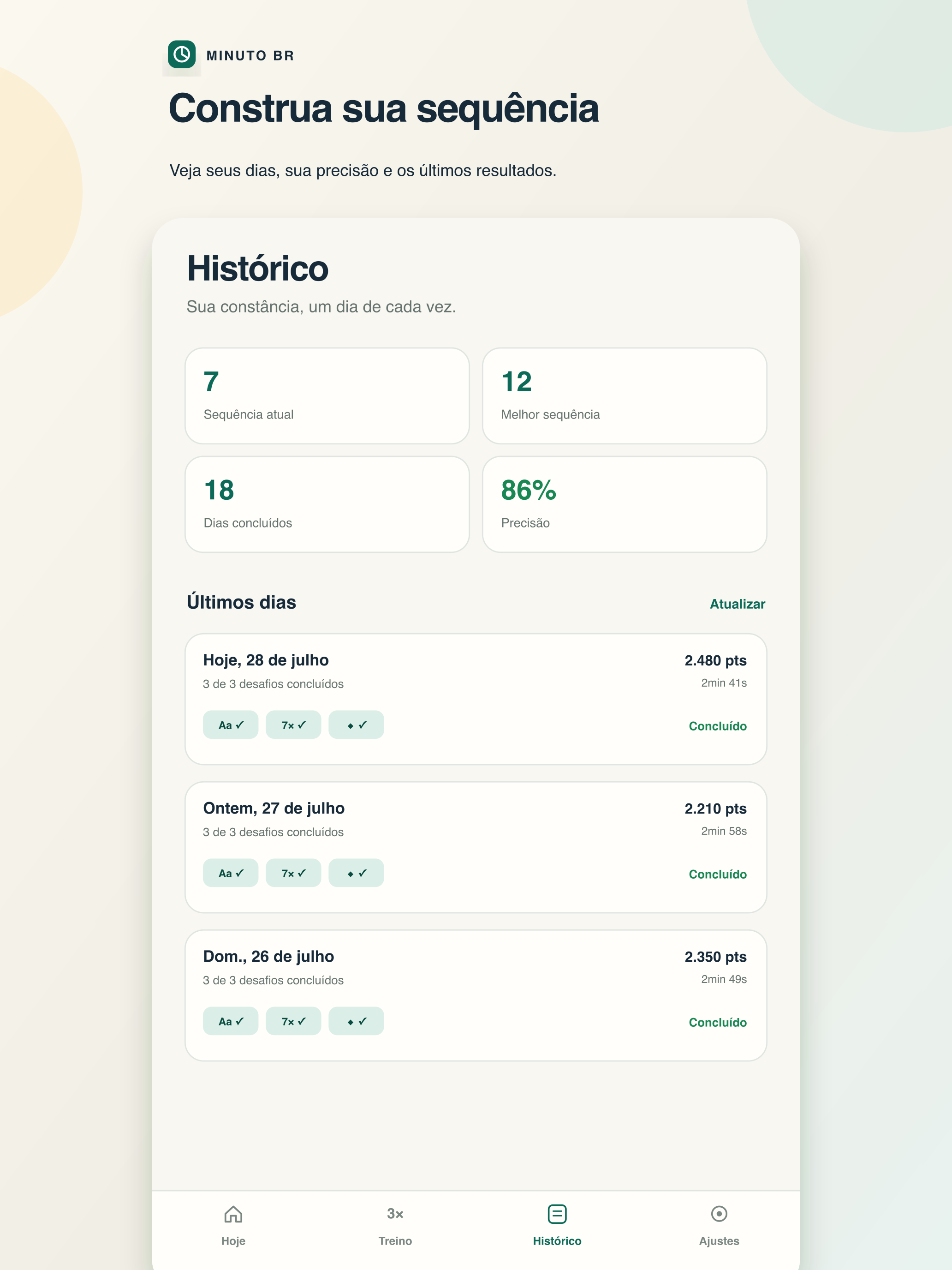
Task: Tap the Histórico tab label
Action: tap(557, 1241)
